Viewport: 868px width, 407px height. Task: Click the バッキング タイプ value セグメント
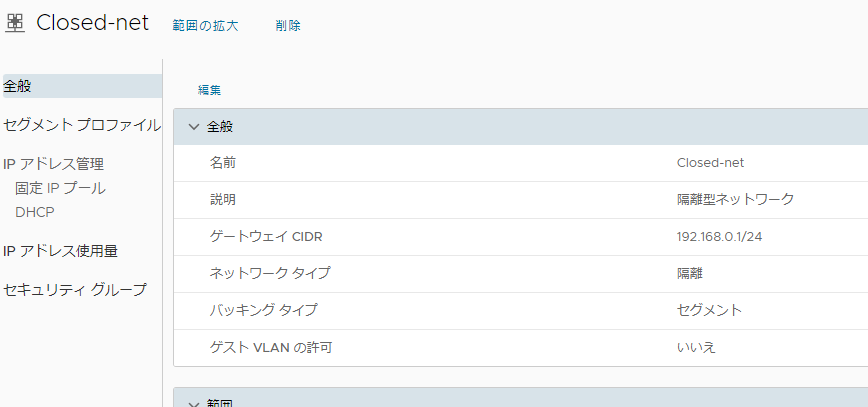coord(709,311)
